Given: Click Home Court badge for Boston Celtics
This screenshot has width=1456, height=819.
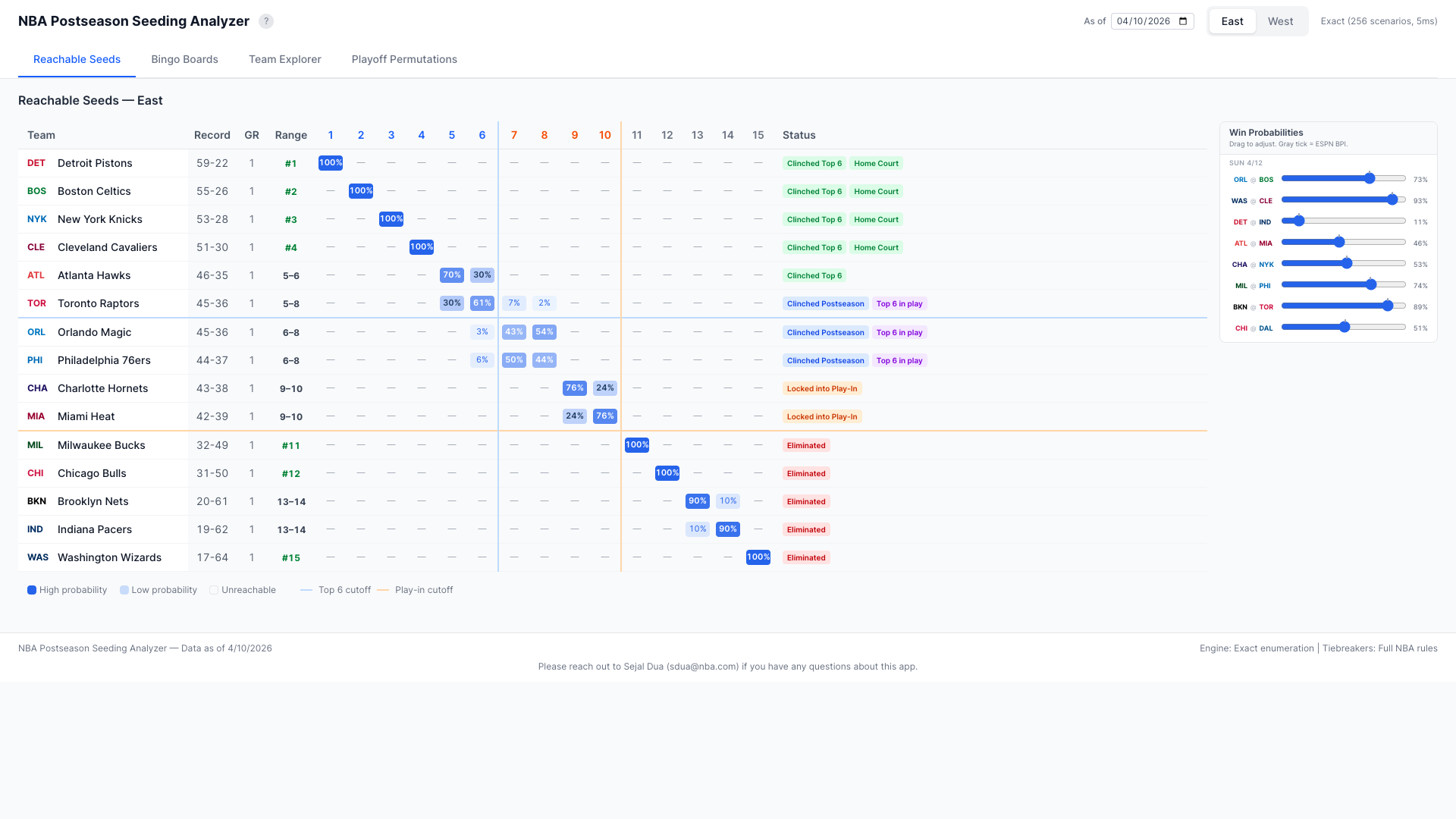Looking at the screenshot, I should (x=876, y=191).
